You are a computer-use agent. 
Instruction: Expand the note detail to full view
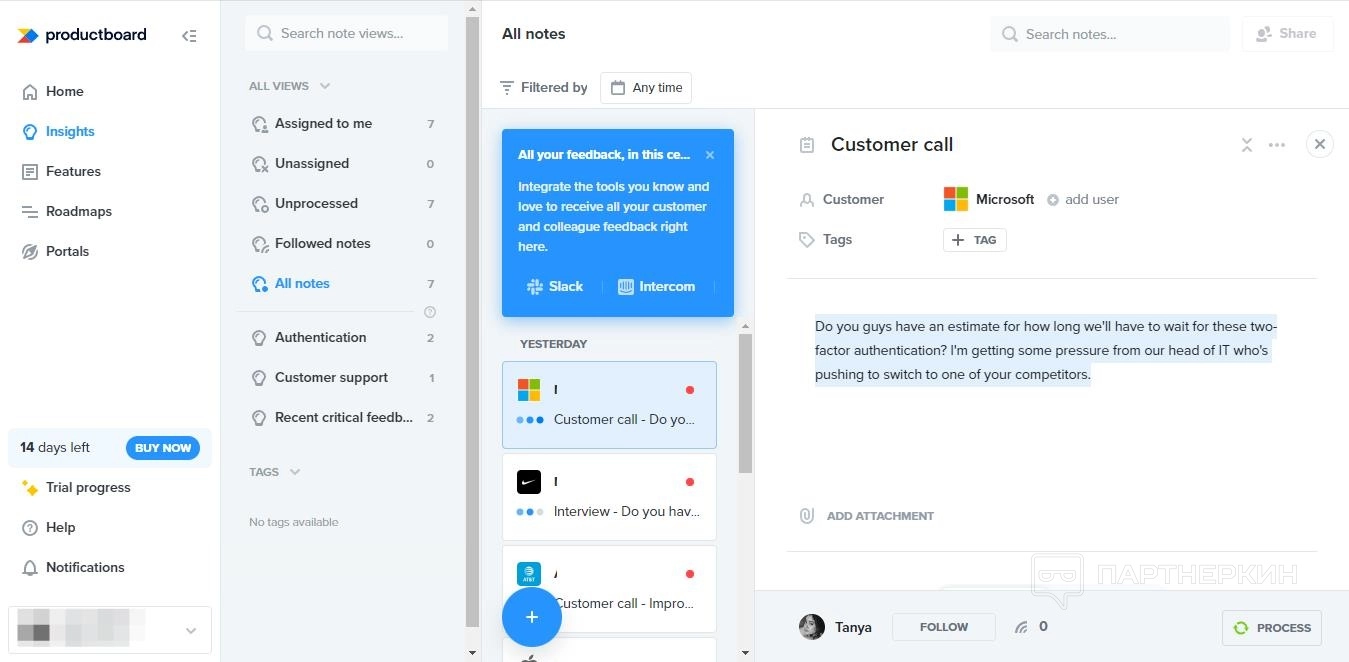(1247, 145)
